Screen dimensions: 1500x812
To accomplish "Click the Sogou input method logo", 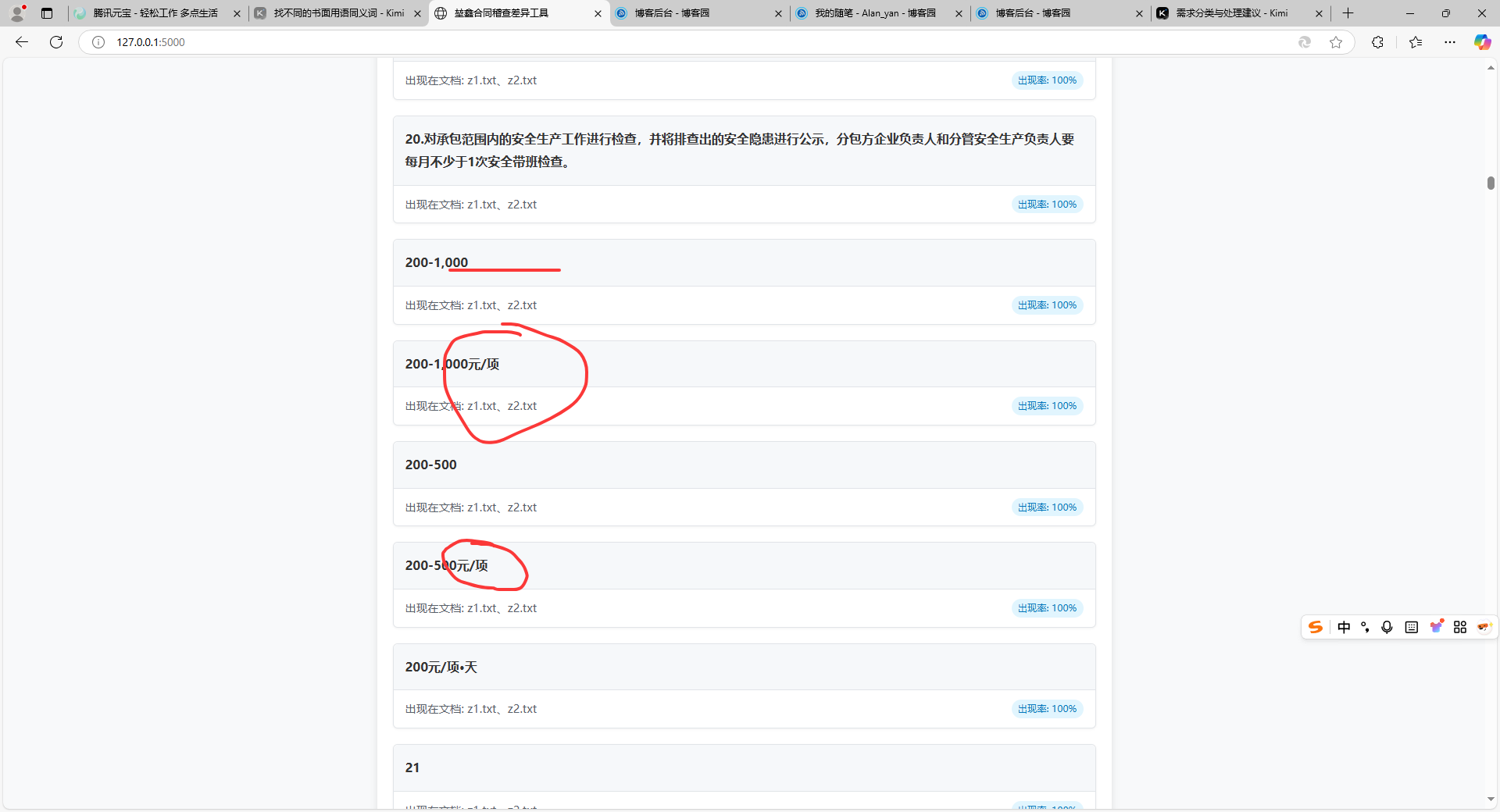I will [1316, 627].
